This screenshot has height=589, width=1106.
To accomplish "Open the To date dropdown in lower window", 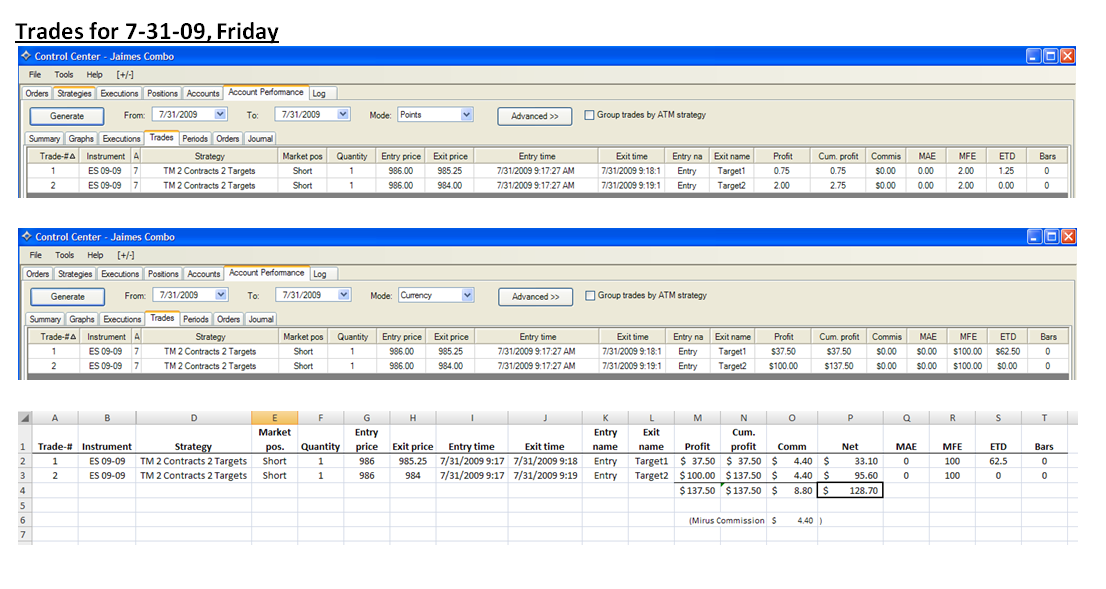I will (344, 295).
